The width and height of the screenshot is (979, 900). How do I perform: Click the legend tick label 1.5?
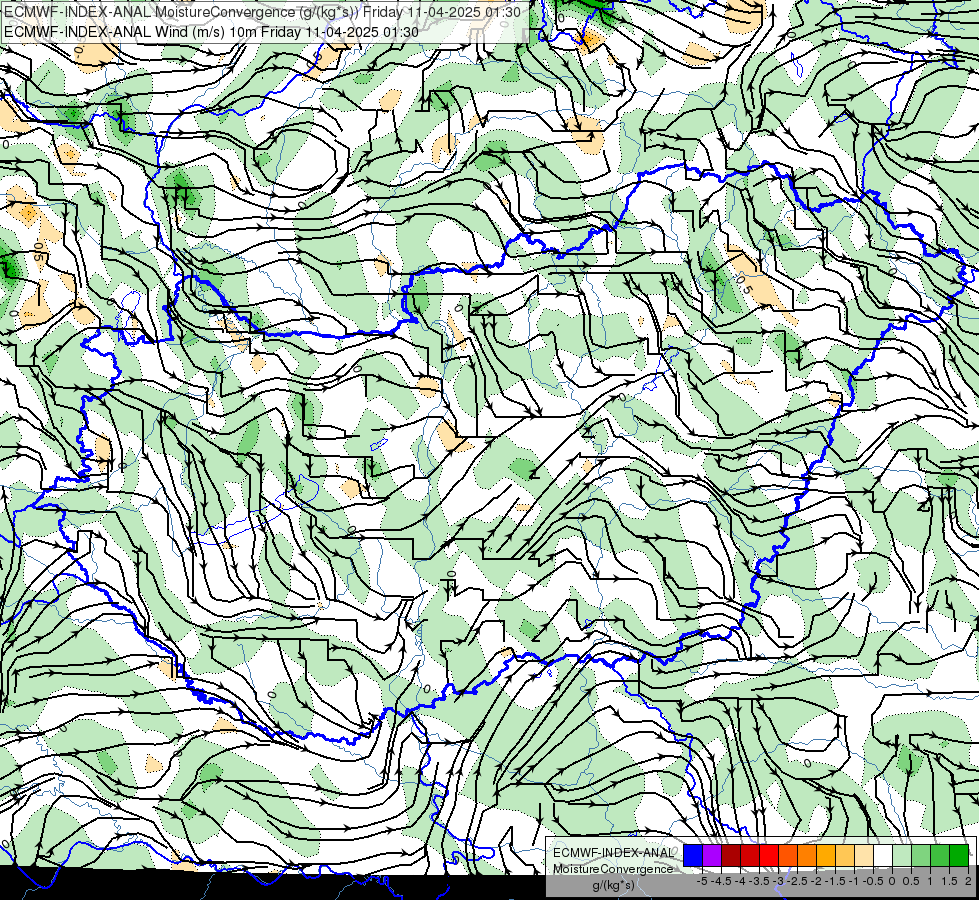pos(950,881)
